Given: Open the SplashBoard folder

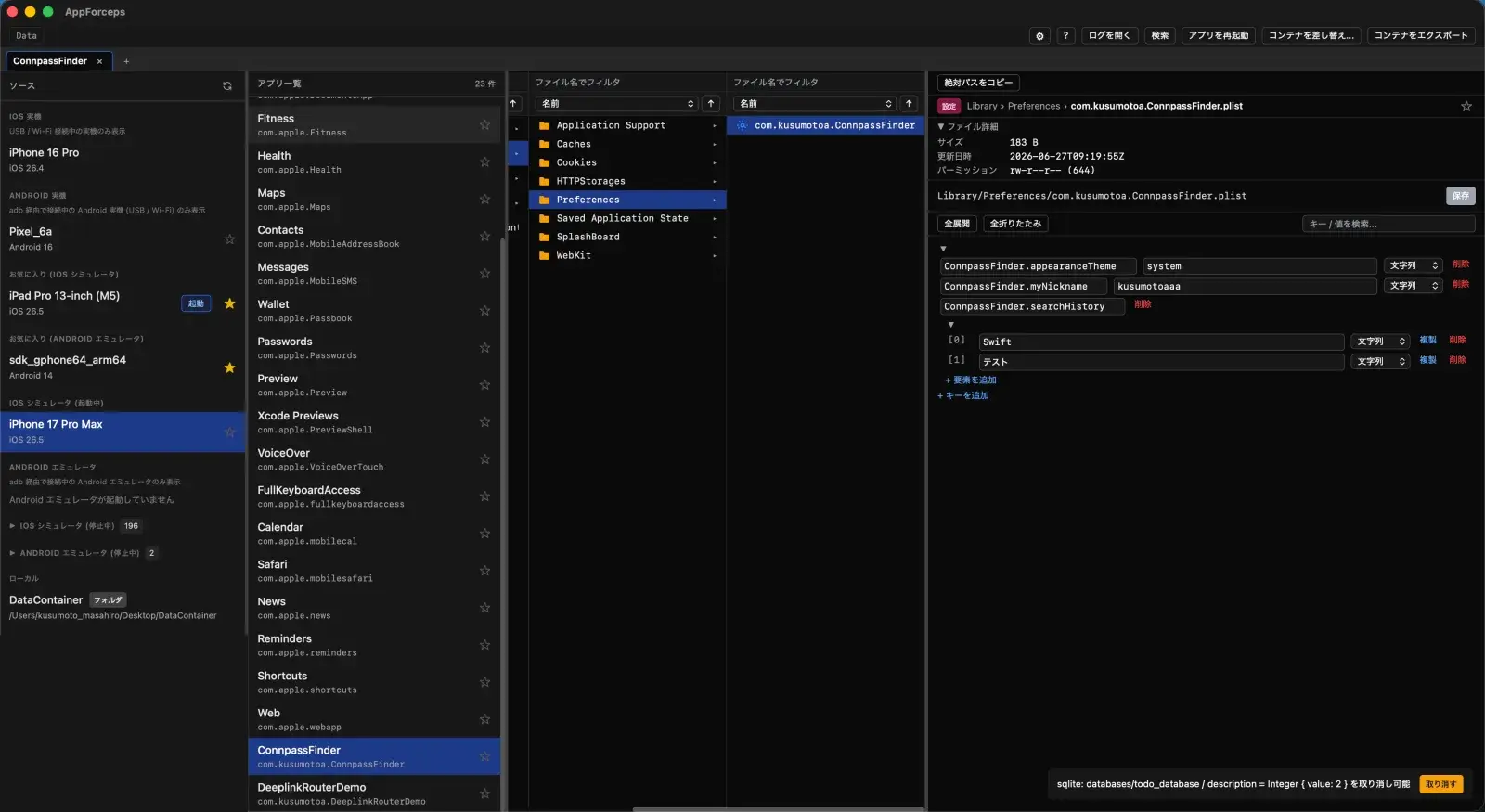Looking at the screenshot, I should (x=627, y=237).
